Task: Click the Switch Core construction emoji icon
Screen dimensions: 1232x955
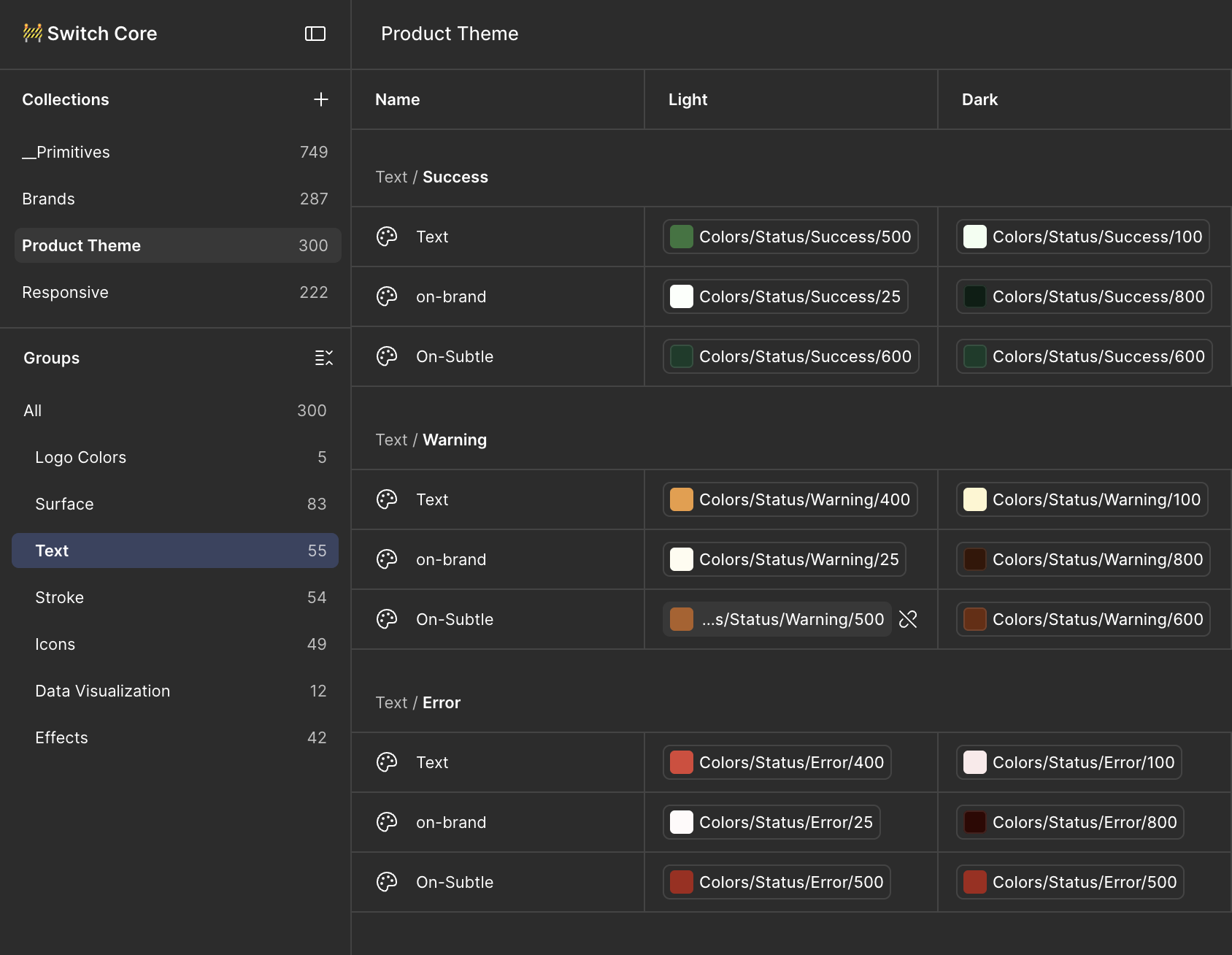Action: (x=32, y=33)
